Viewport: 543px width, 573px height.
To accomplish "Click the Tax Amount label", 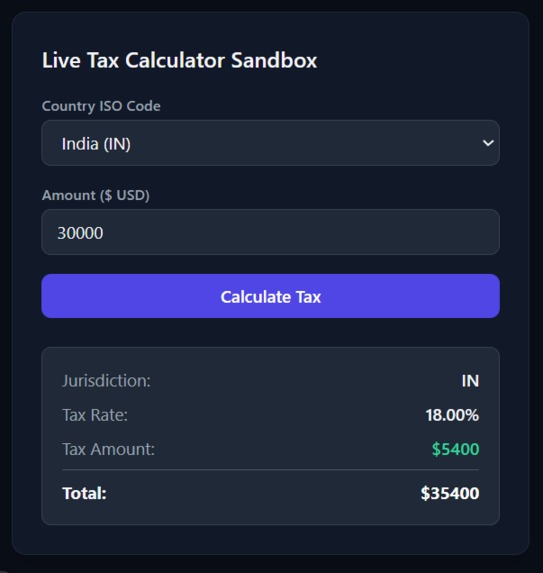I will pos(109,449).
